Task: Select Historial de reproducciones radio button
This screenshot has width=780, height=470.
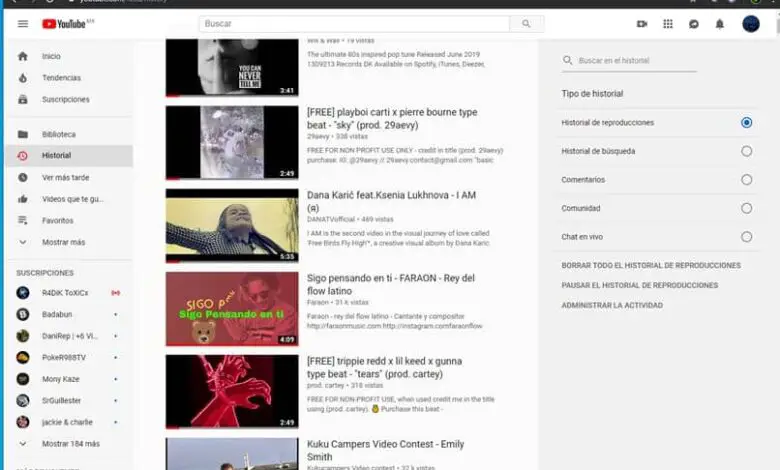Action: pyautogui.click(x=746, y=122)
